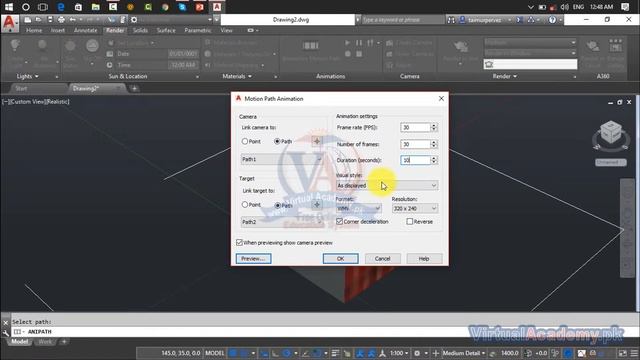Click the workspace gear icon in the quick access toolbar
The width and height of the screenshot is (640, 360).
(133, 20)
